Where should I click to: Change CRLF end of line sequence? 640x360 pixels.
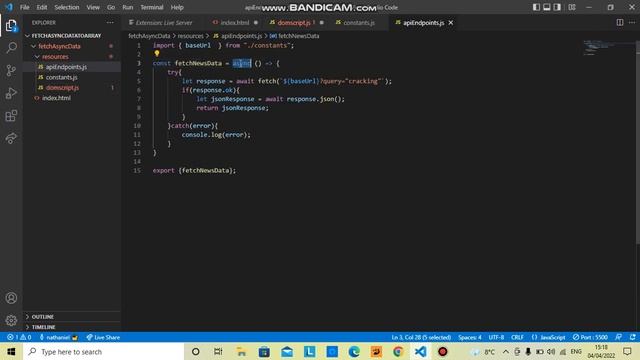pyautogui.click(x=517, y=338)
